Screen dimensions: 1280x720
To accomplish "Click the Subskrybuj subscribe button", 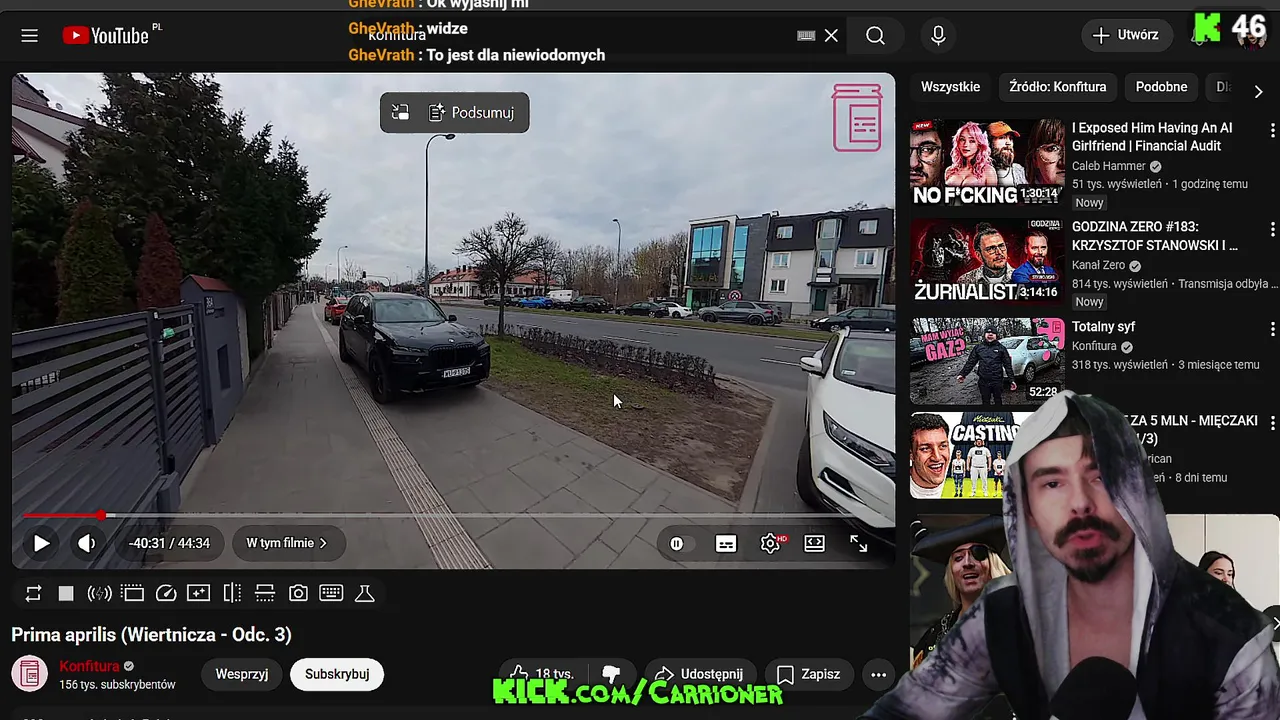I will tap(337, 674).
